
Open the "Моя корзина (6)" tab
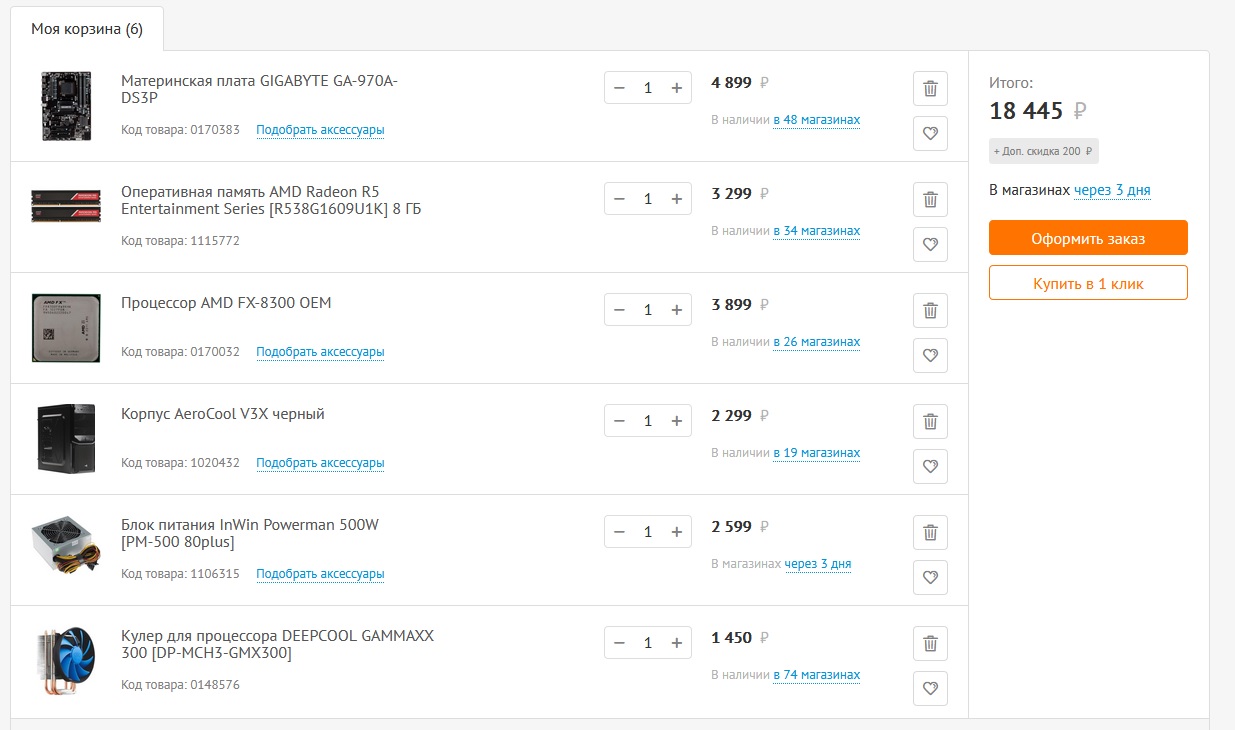pyautogui.click(x=87, y=28)
